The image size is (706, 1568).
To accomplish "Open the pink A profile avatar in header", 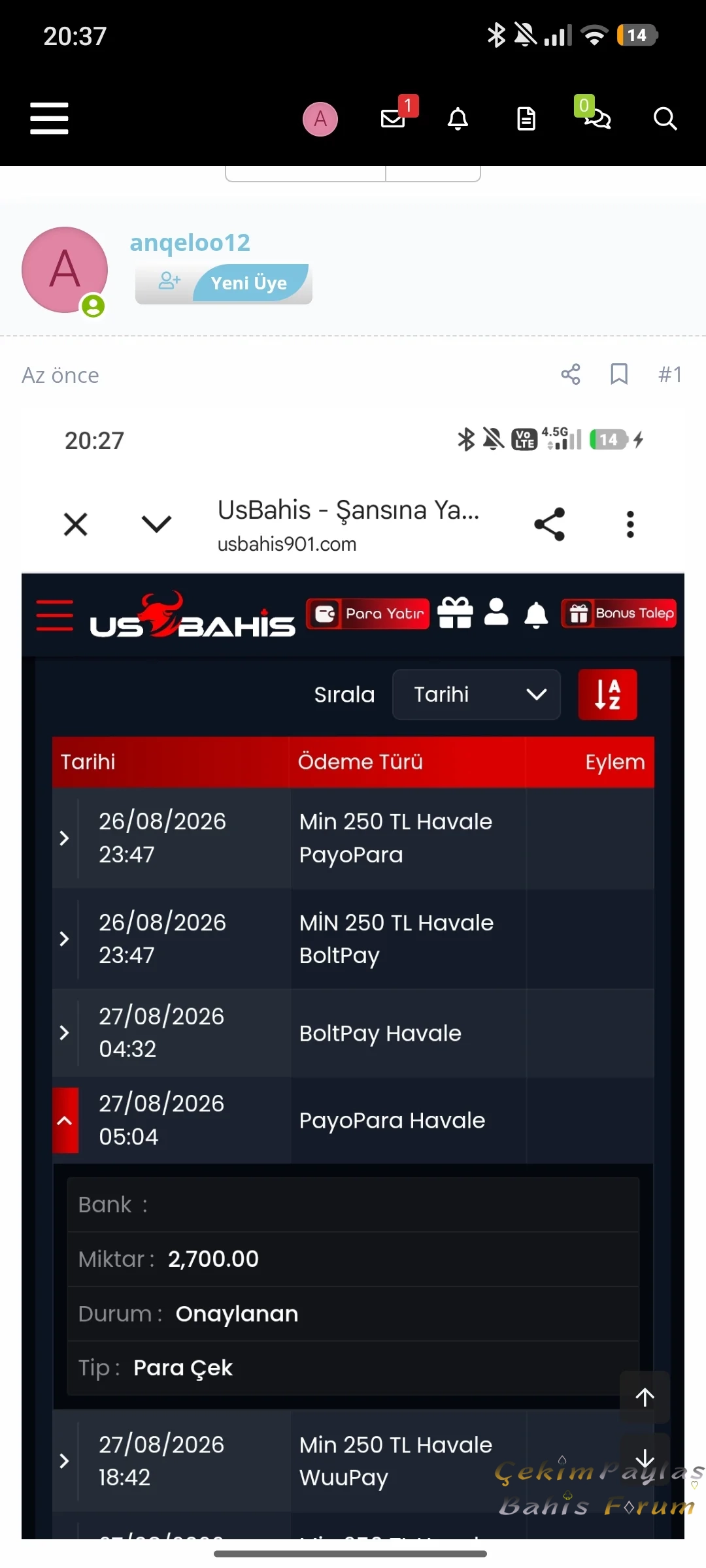I will coord(320,119).
